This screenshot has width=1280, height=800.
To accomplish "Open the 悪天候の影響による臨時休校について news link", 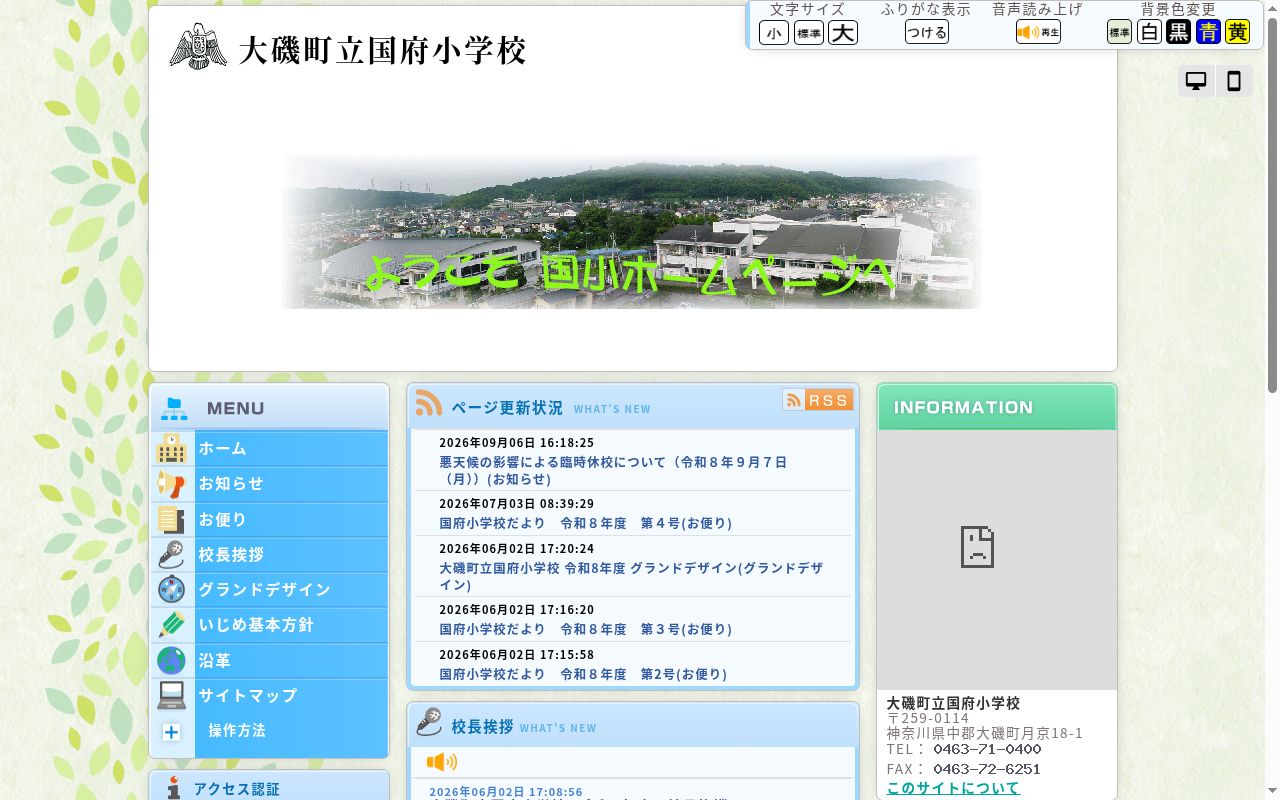I will tap(613, 470).
